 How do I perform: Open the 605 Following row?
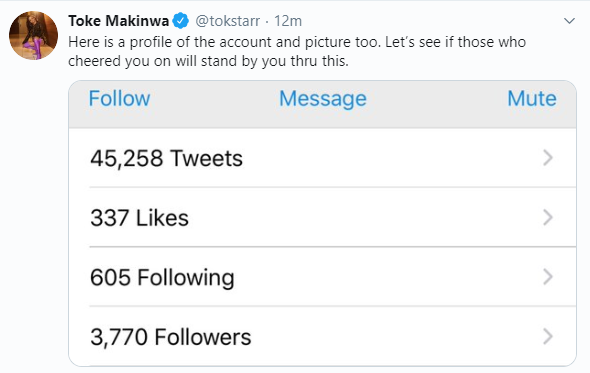click(x=322, y=277)
